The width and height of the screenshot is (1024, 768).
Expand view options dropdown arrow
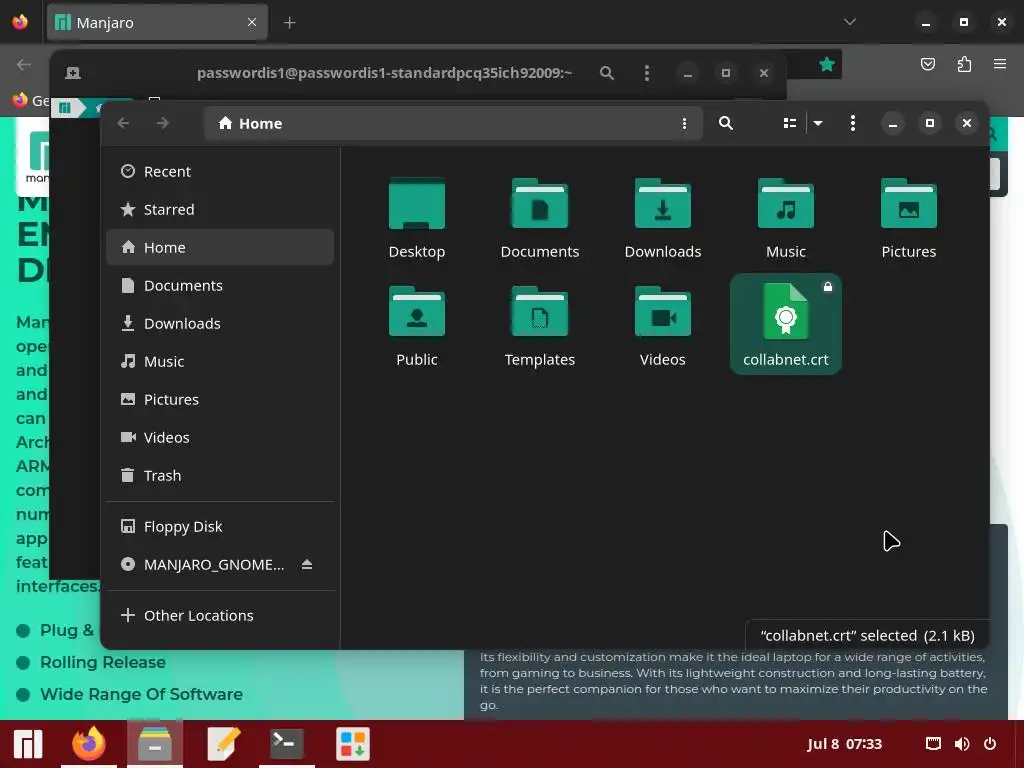coord(818,123)
